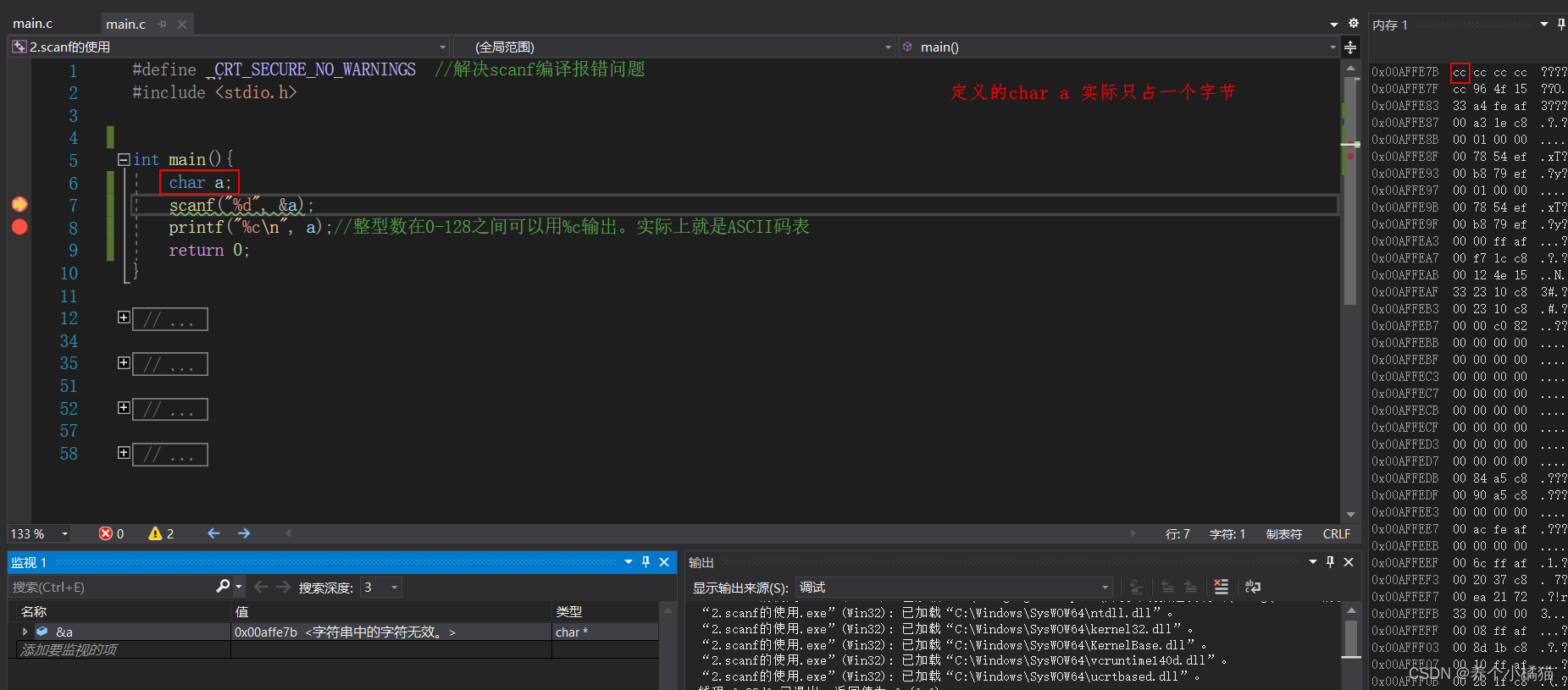Click the error count indicator showing 0
Screen dimensions: 1568x690
coord(111,533)
